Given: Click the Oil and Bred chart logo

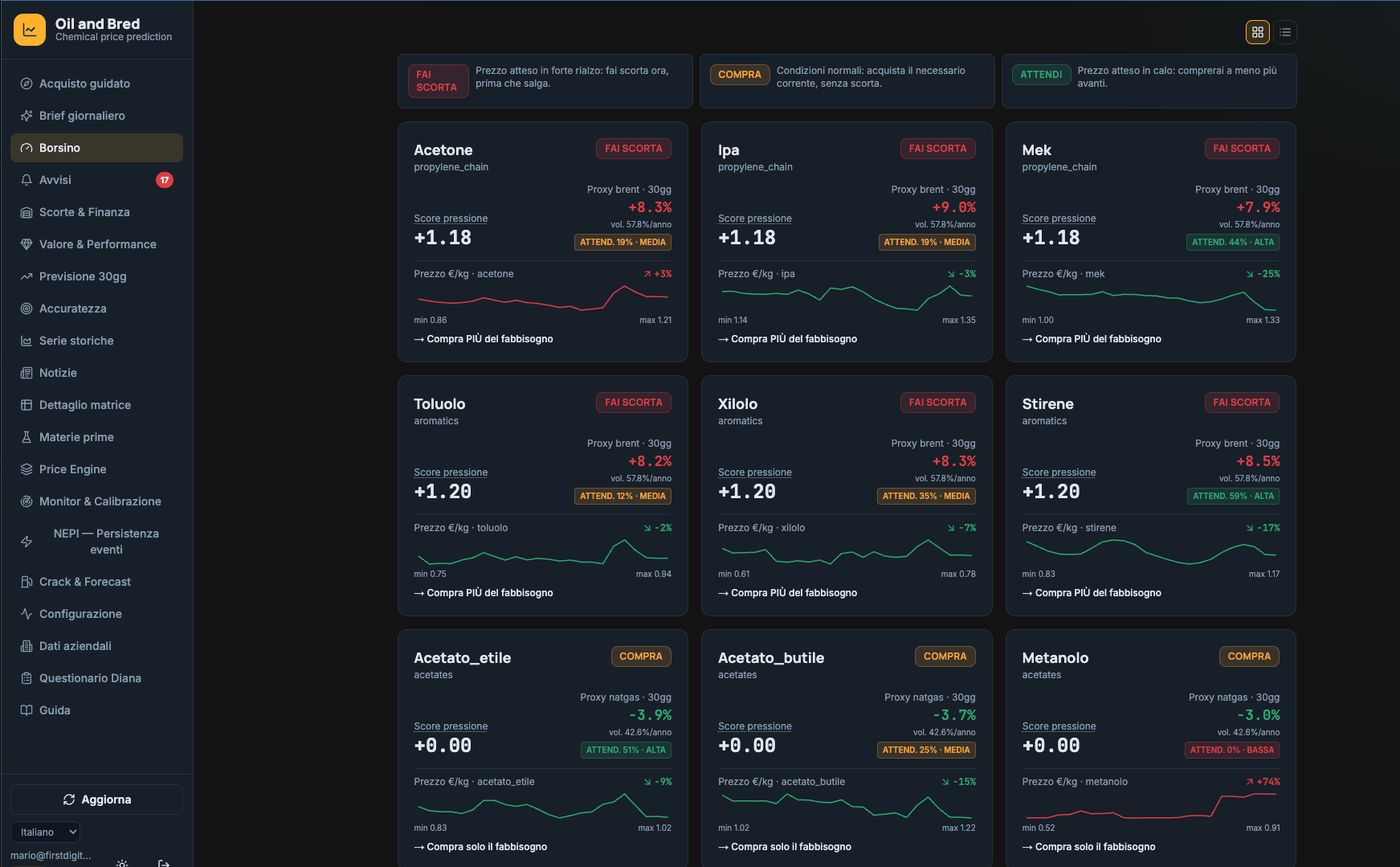Looking at the screenshot, I should 30,30.
